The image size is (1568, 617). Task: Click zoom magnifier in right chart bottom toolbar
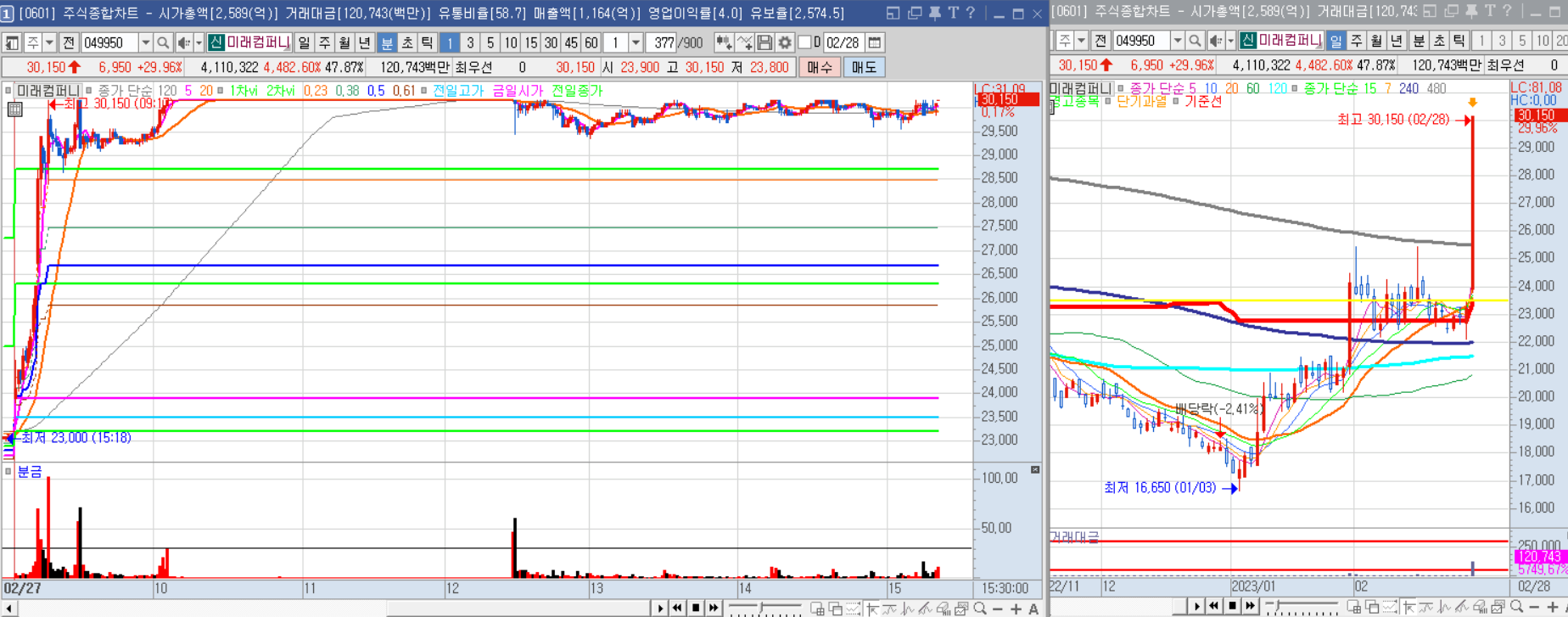tap(1516, 608)
